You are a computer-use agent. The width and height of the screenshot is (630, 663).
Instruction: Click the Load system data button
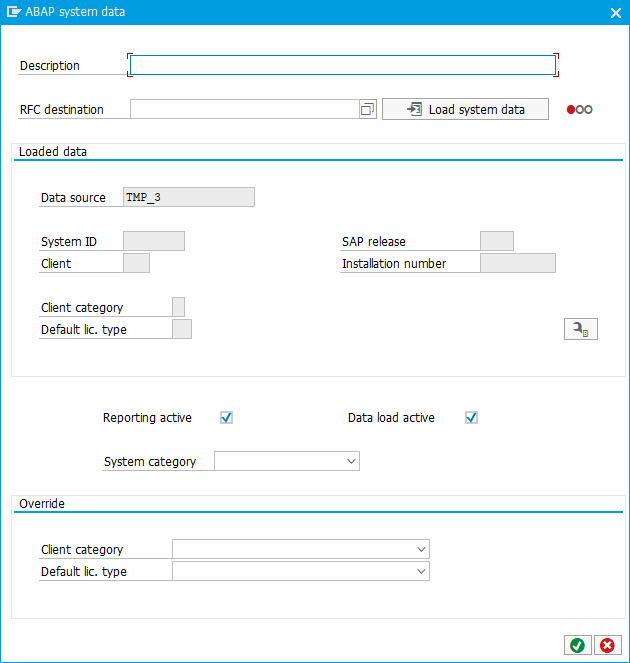466,110
